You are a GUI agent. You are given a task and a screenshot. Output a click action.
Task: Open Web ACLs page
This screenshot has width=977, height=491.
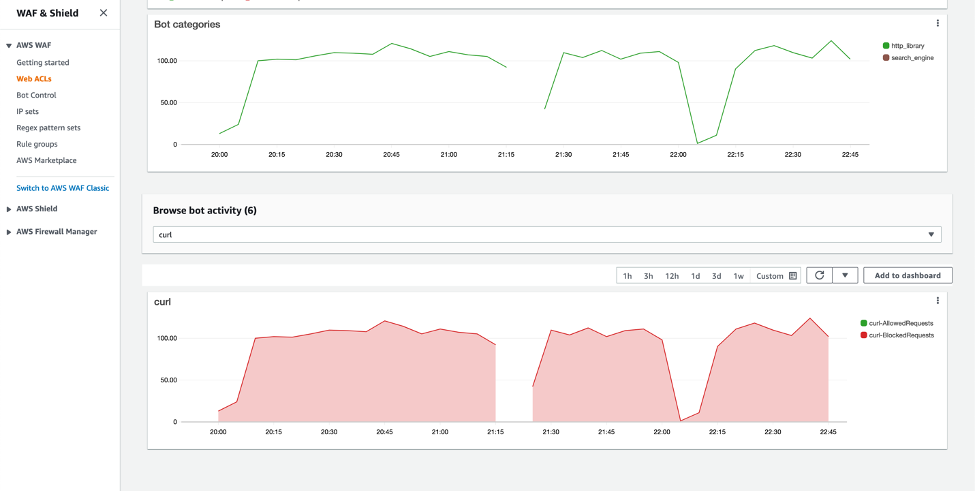34,79
